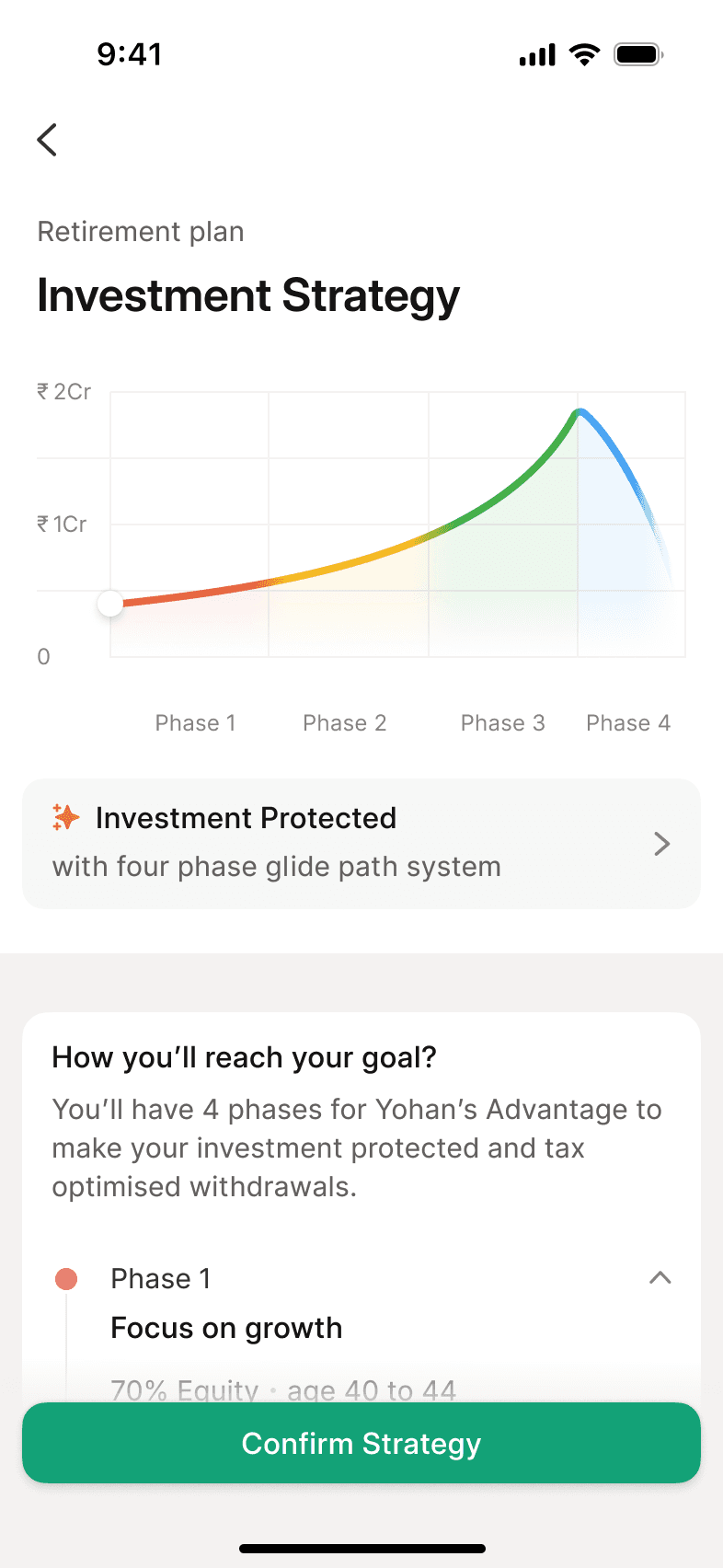Click the red Phase 1 timeline dot

pos(66,1279)
